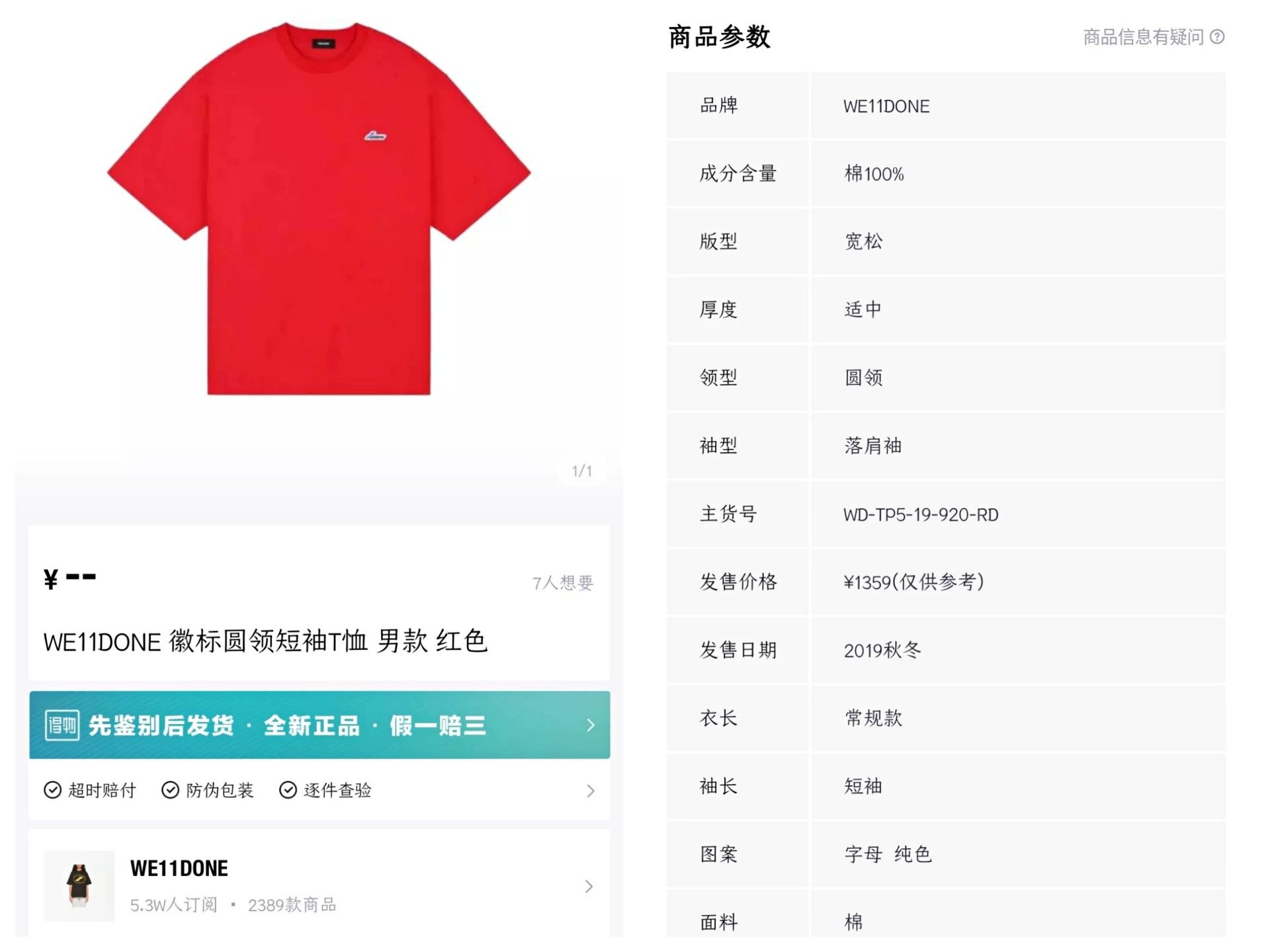Open the 逐件查验 service label
Image resolution: width=1270 pixels, height=952 pixels.
point(337,790)
